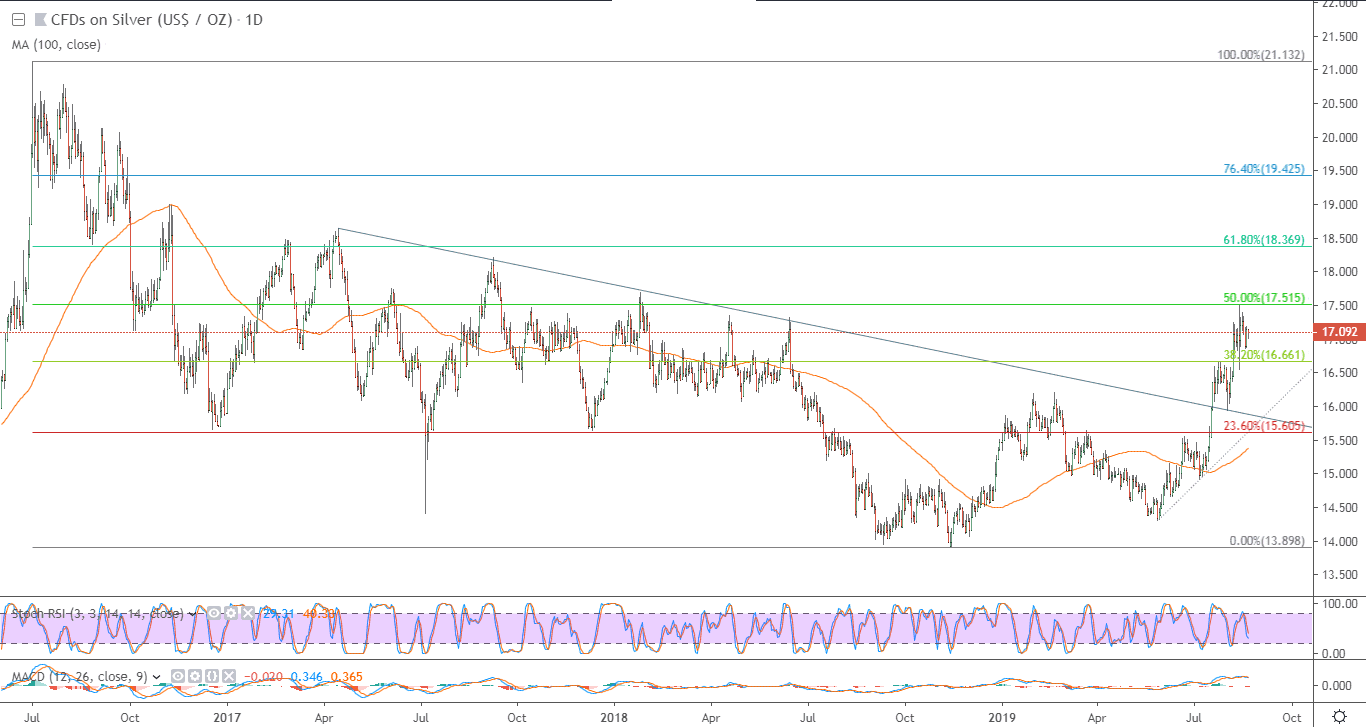The height and width of the screenshot is (727, 1366).
Task: Click the 19.000 price scale label
Action: [x=1339, y=205]
